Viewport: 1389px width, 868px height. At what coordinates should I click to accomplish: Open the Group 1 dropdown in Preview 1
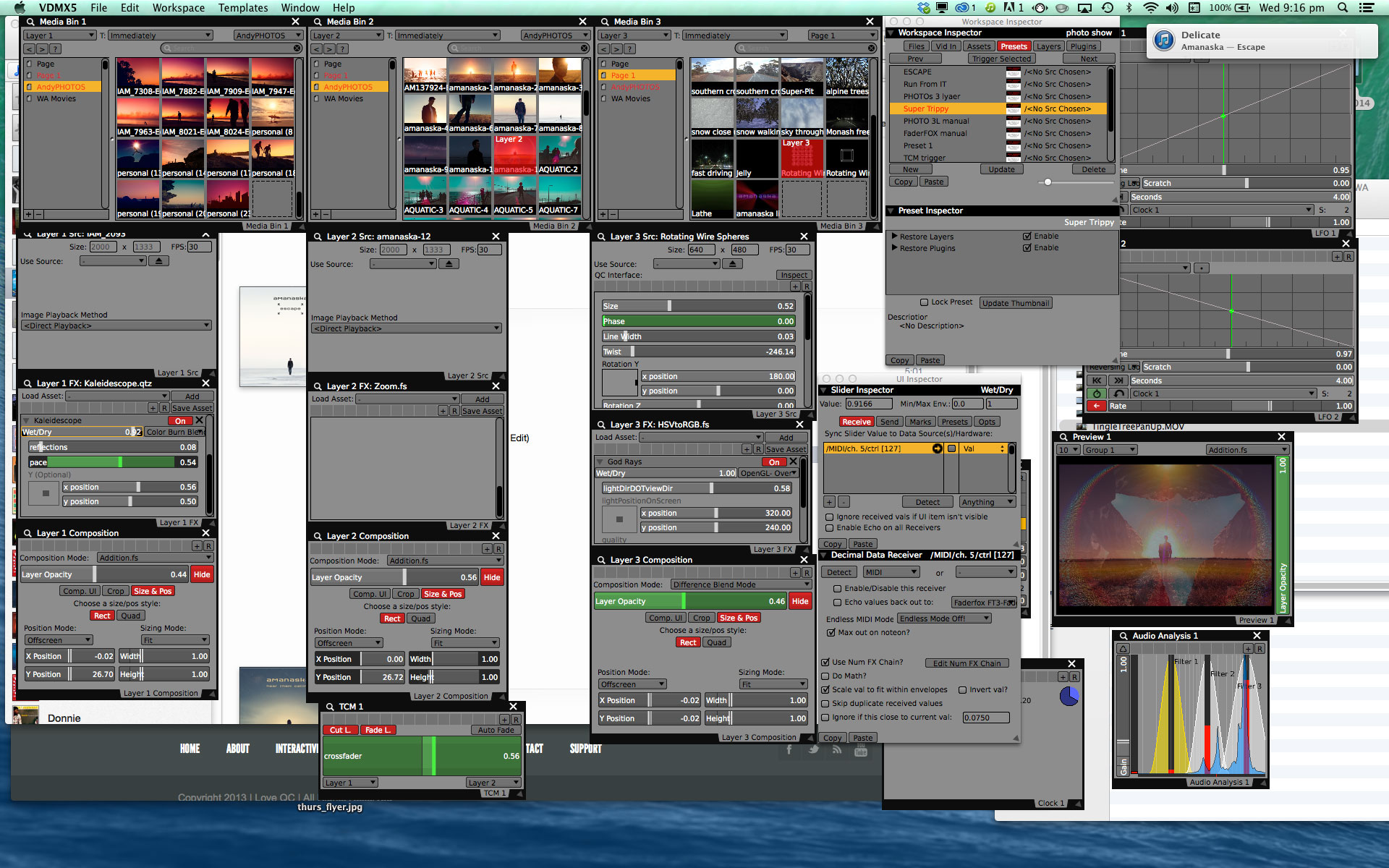point(1110,450)
